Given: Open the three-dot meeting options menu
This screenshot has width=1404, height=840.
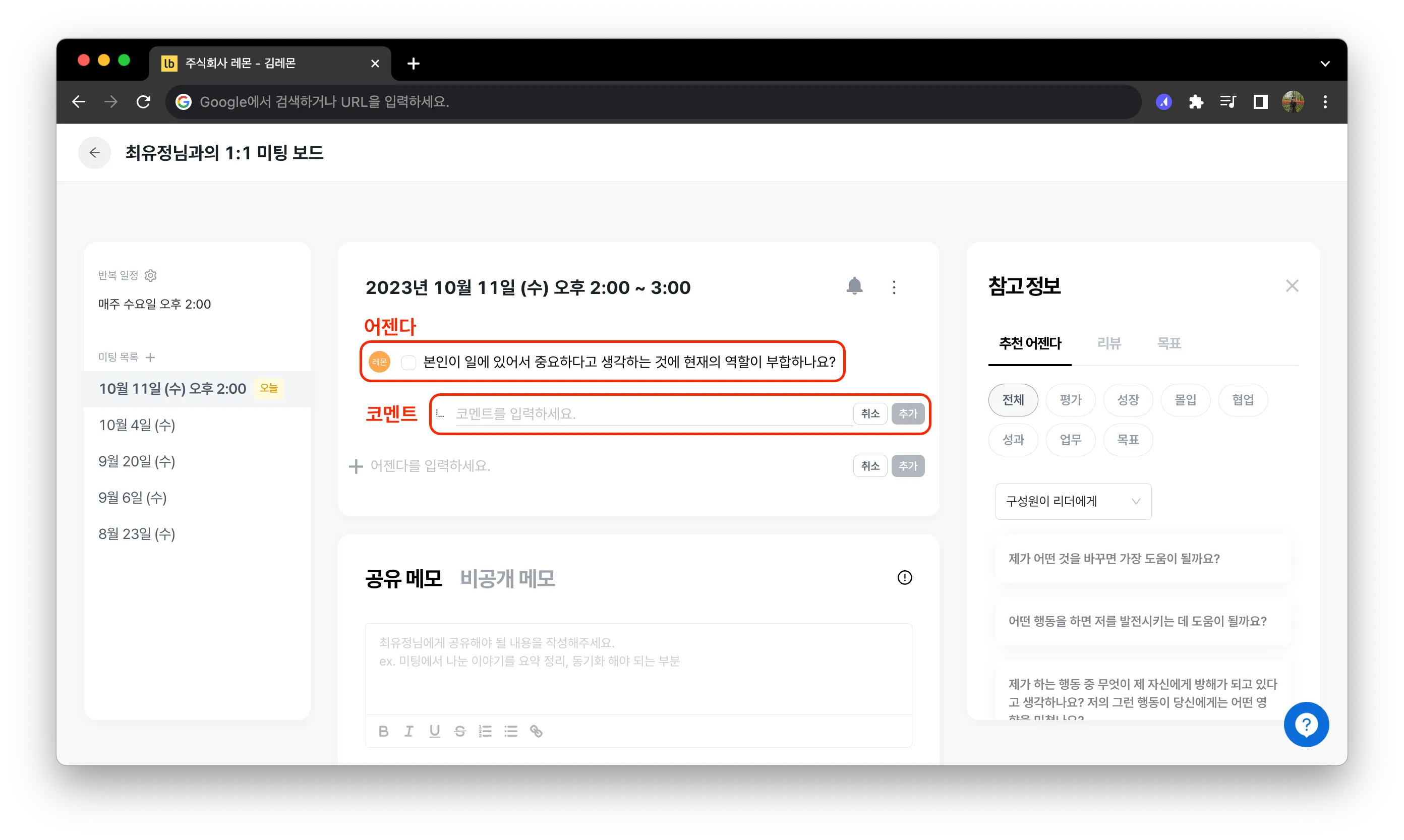Looking at the screenshot, I should 894,287.
